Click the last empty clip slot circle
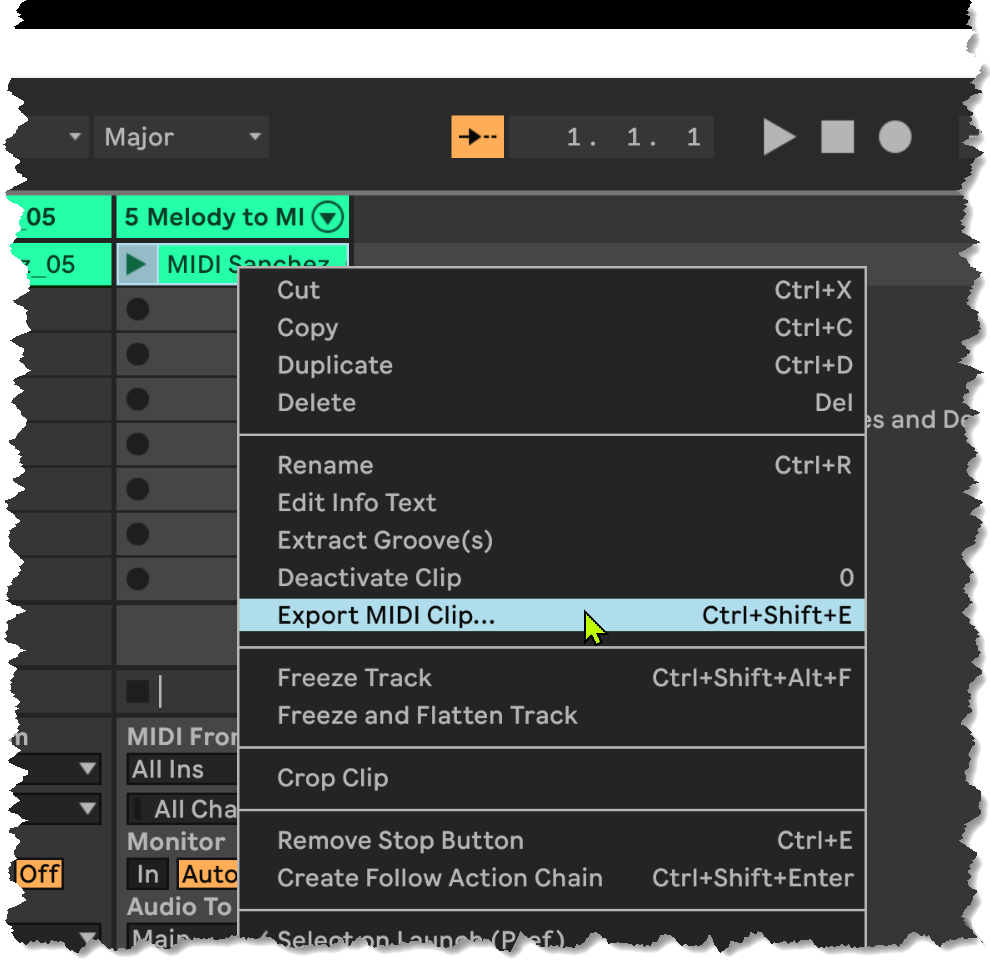 138,579
